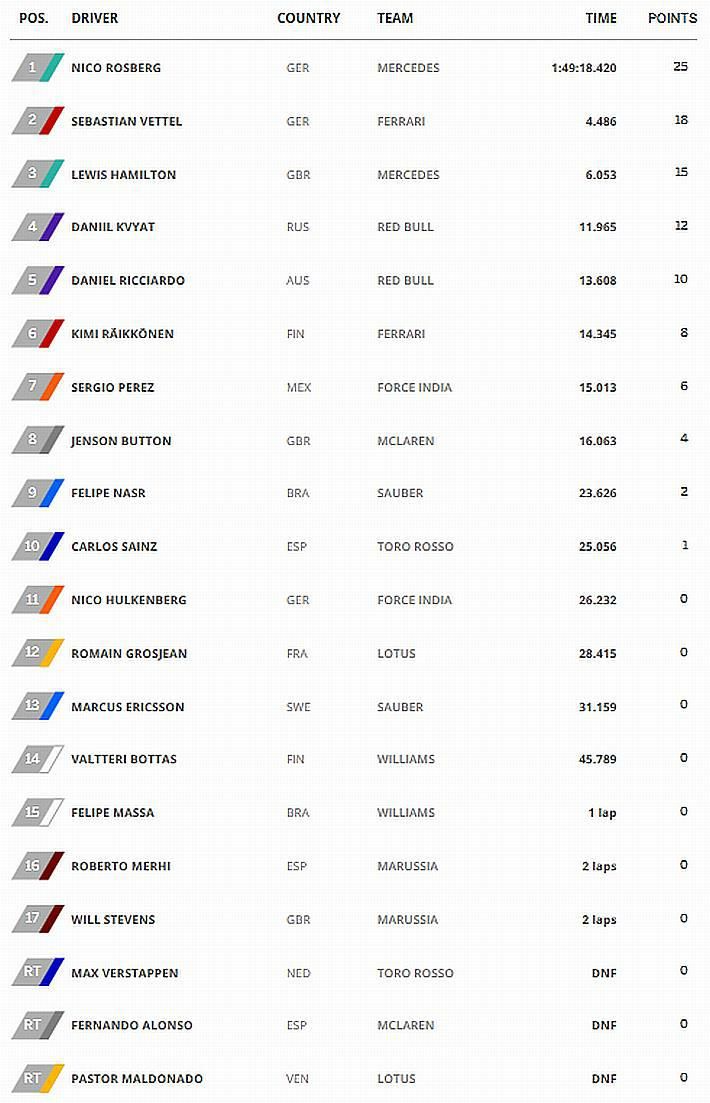Sort by the DRIVER column header
This screenshot has height=1103, width=710.
coord(95,18)
